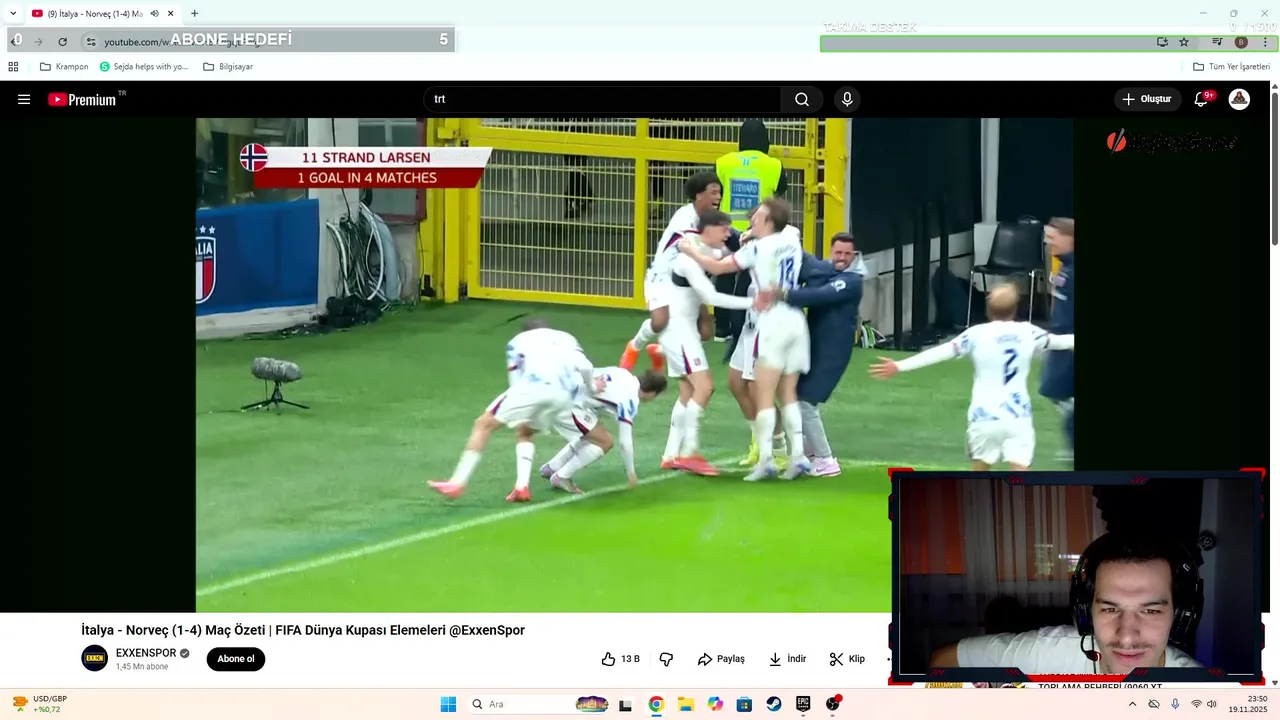Viewport: 1280px width, 720px height.
Task: Create a clip with Klip button
Action: coord(847,659)
